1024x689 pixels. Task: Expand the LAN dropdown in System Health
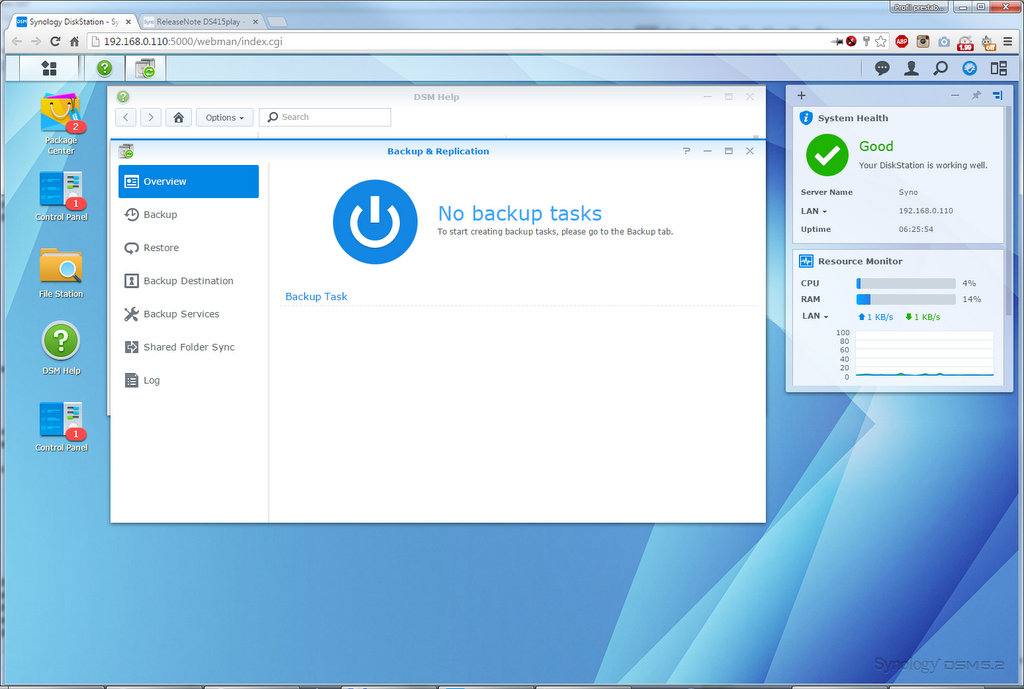pyautogui.click(x=814, y=211)
